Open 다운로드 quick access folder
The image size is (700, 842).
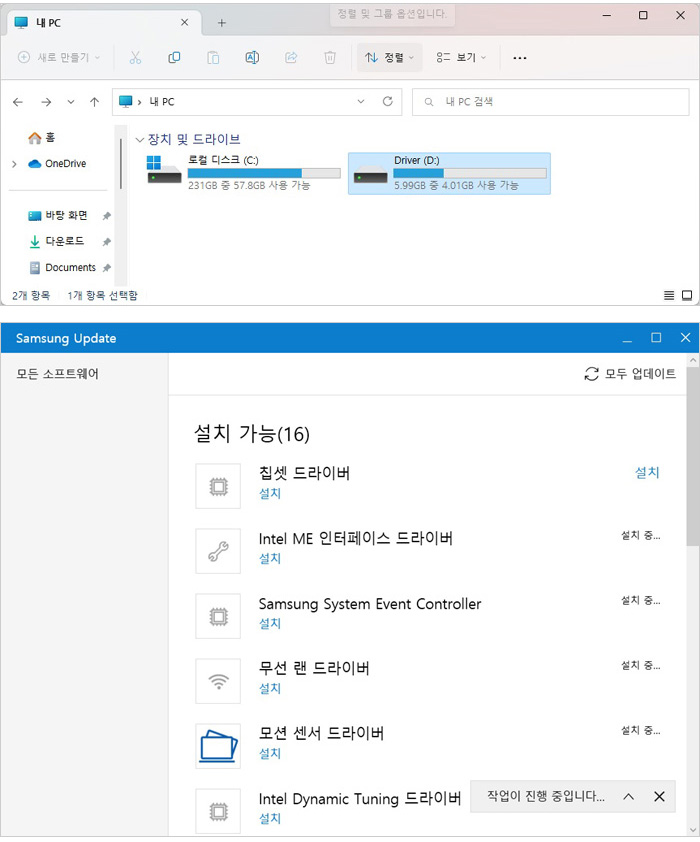coord(57,242)
